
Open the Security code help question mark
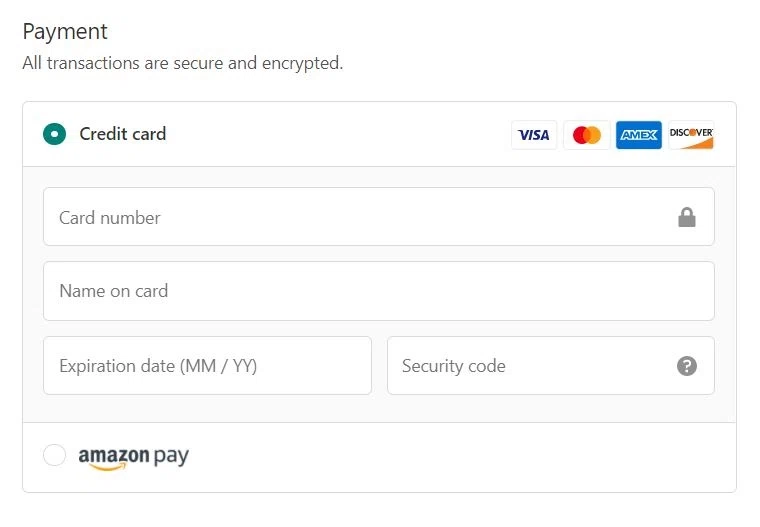pyautogui.click(x=686, y=366)
